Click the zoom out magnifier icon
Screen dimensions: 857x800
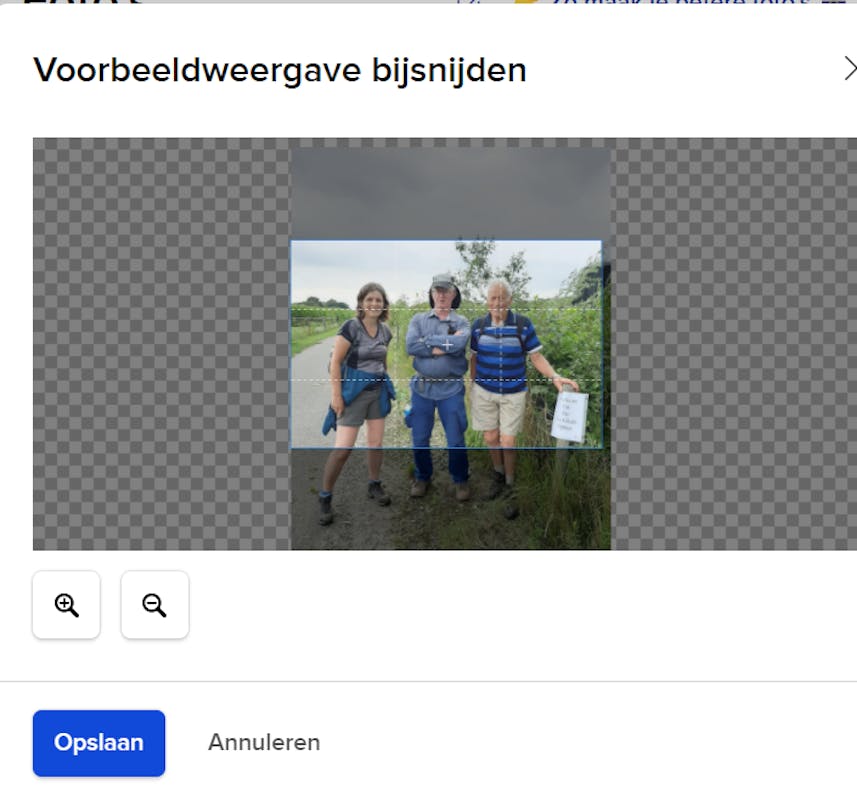[x=154, y=605]
